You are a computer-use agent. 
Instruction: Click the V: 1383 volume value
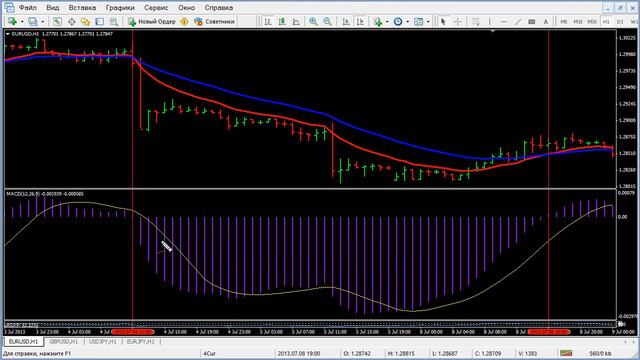527,353
